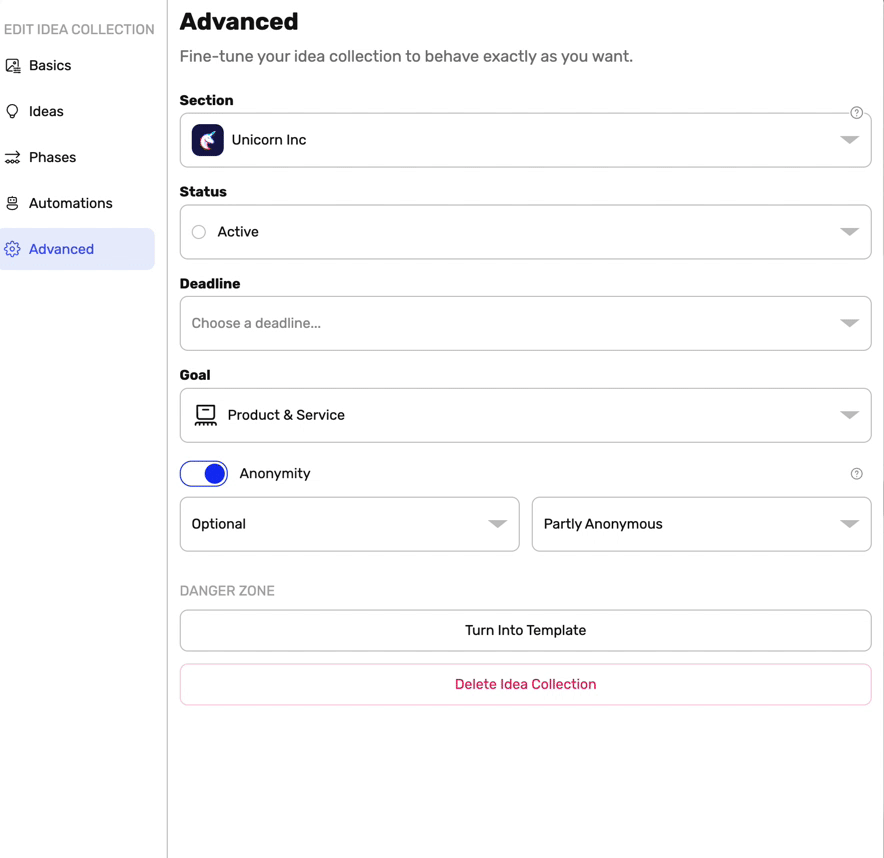Image resolution: width=884 pixels, height=858 pixels.
Task: Open the Partly Anonymous dropdown
Action: tap(850, 524)
